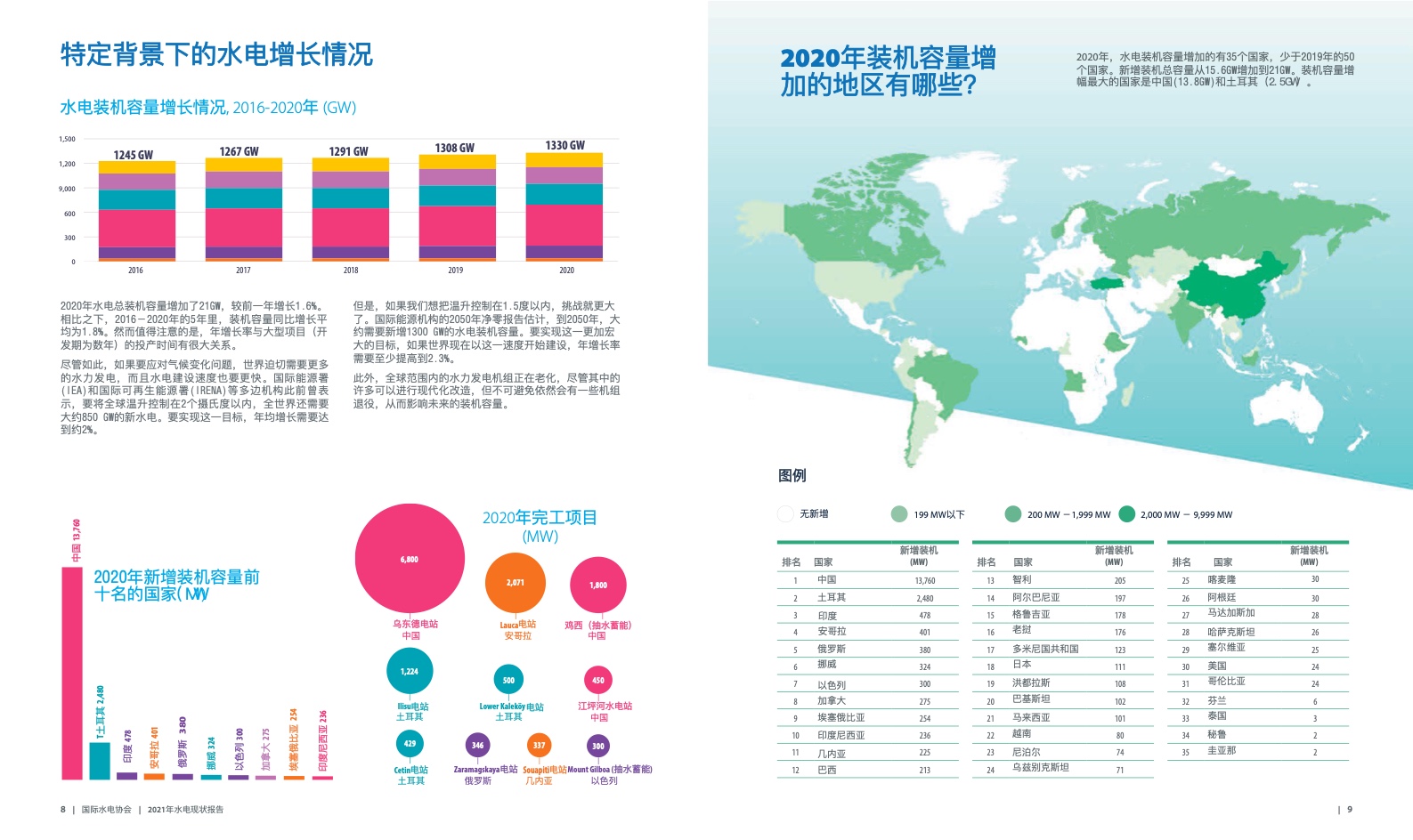Select the 土耳其 row in the ranking table
The width and height of the screenshot is (1413, 840).
[874, 598]
